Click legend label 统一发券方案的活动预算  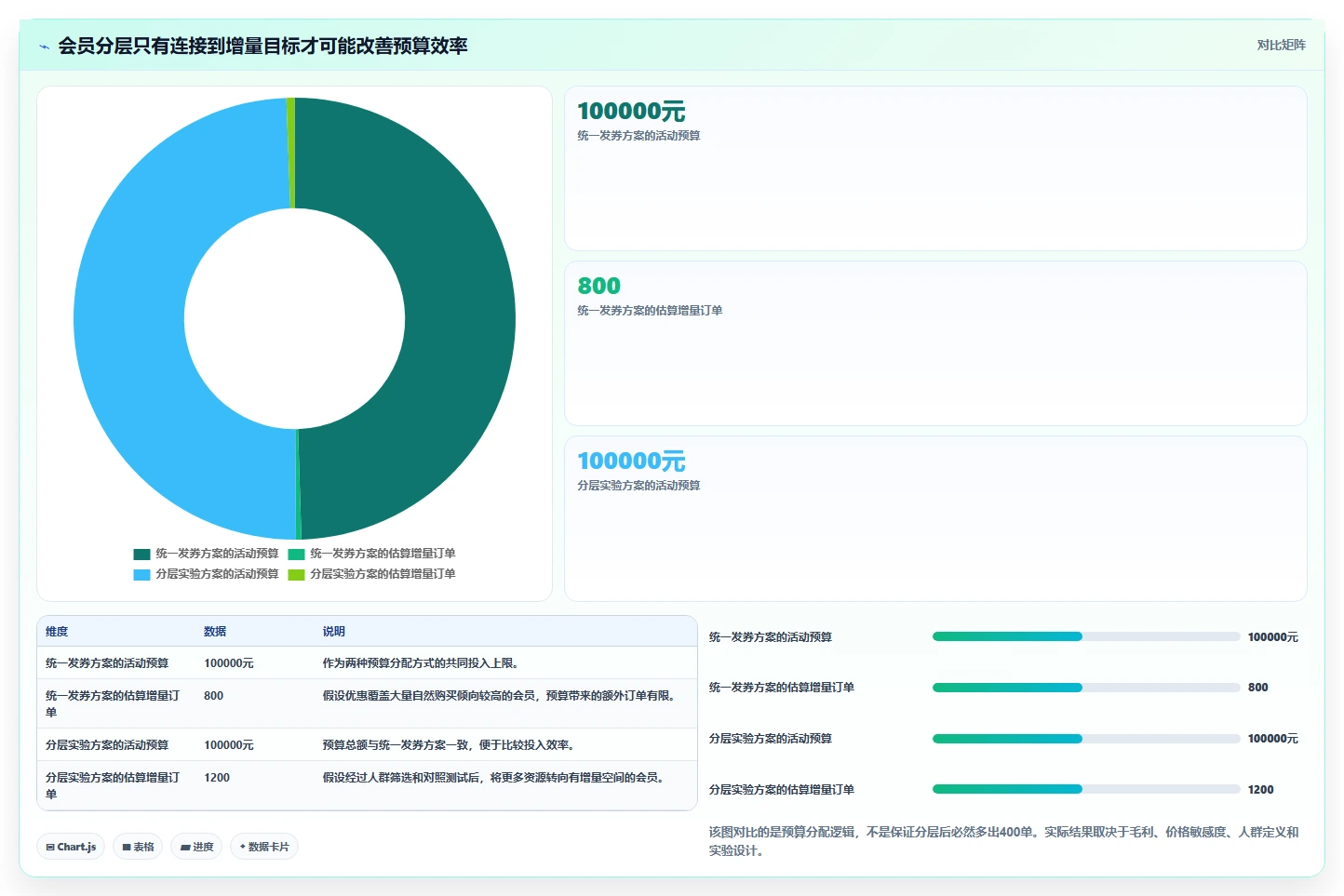click(x=217, y=554)
